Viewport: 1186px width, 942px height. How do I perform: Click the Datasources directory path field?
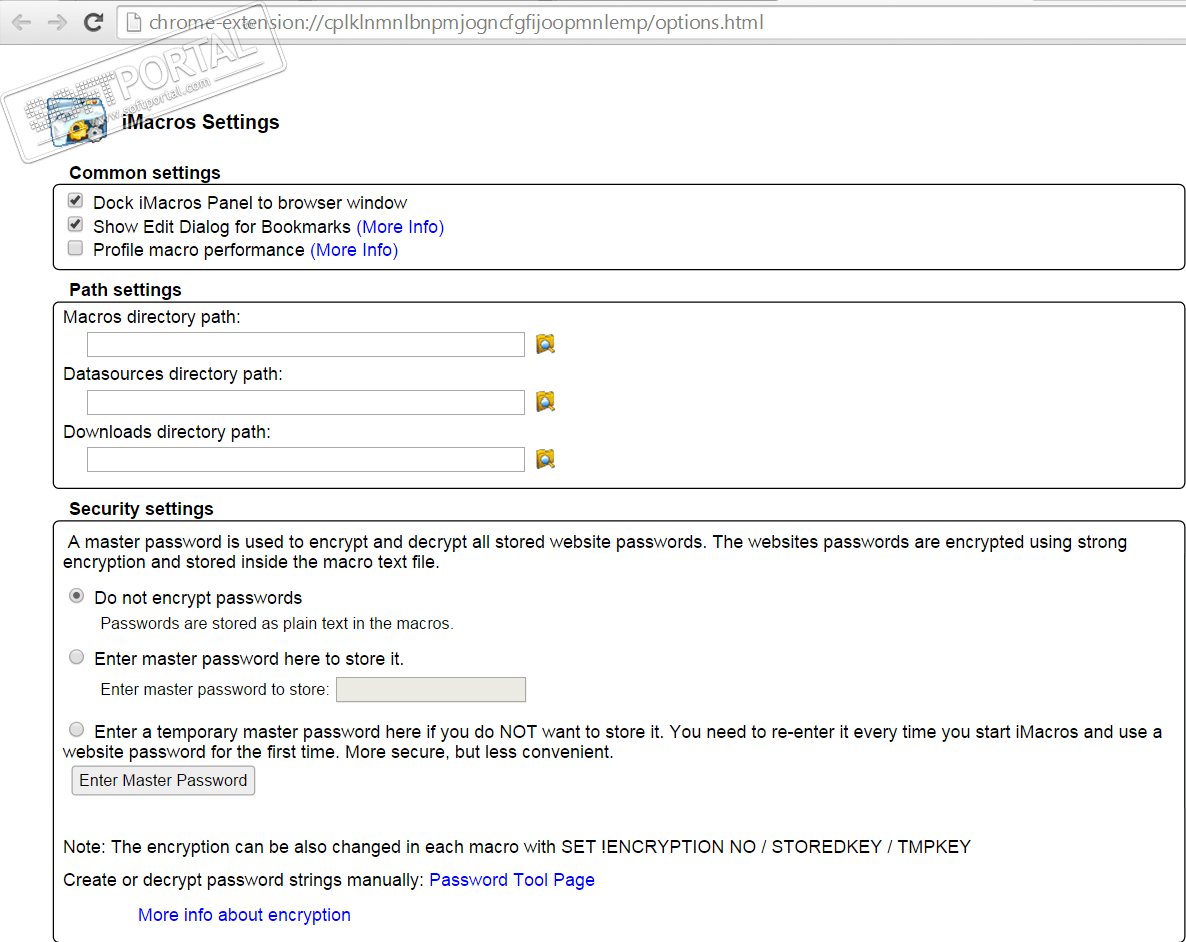306,402
